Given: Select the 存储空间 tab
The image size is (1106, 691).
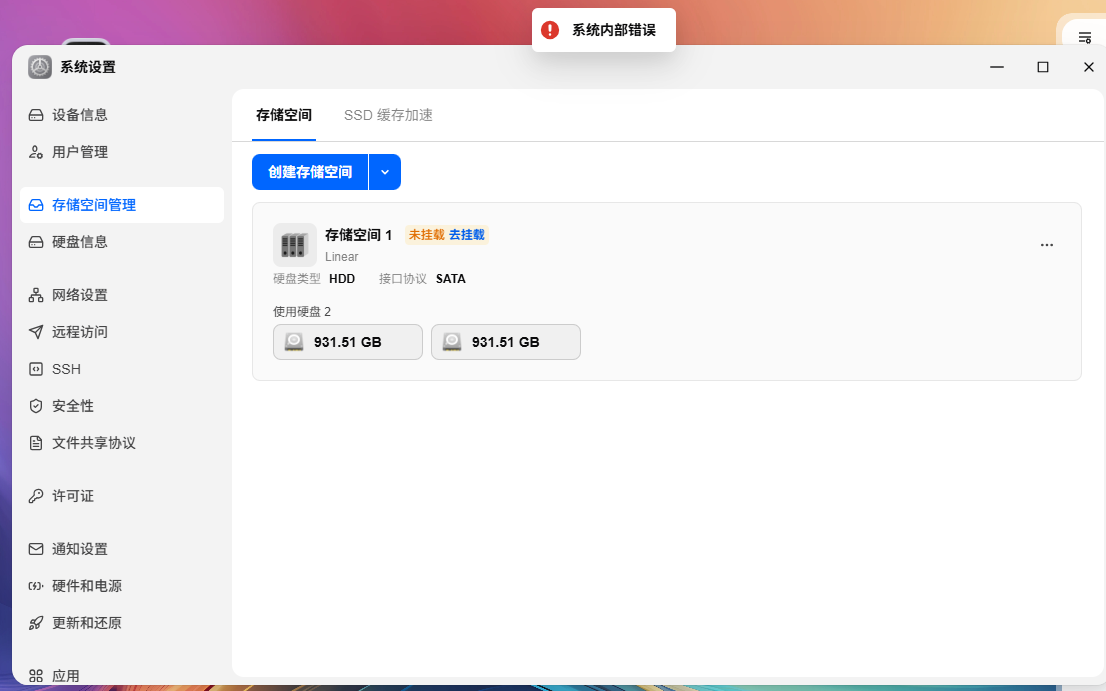Looking at the screenshot, I should [284, 115].
